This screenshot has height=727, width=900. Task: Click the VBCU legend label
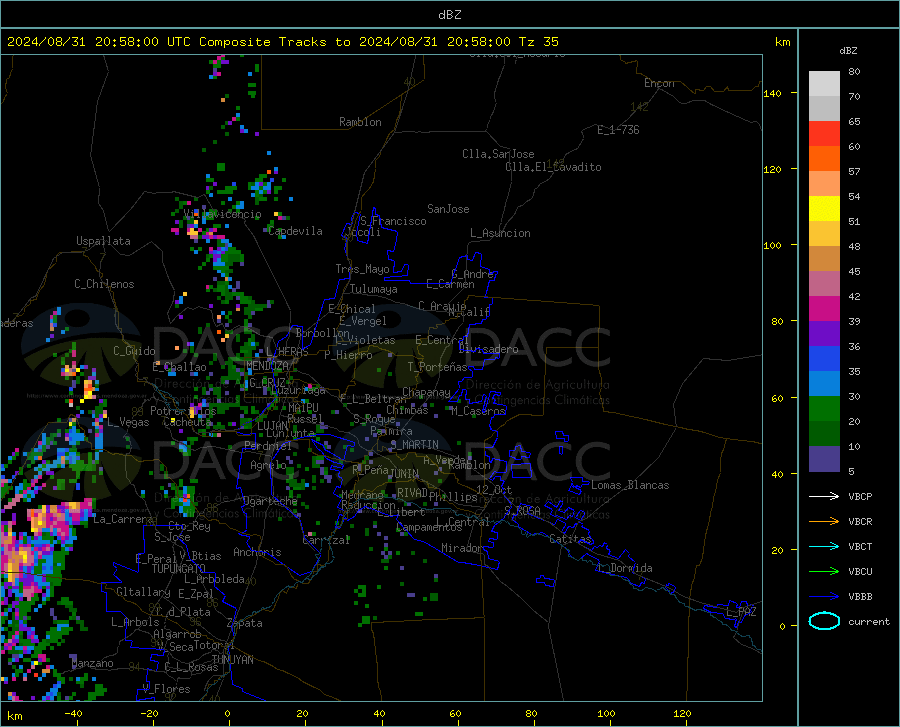click(860, 571)
